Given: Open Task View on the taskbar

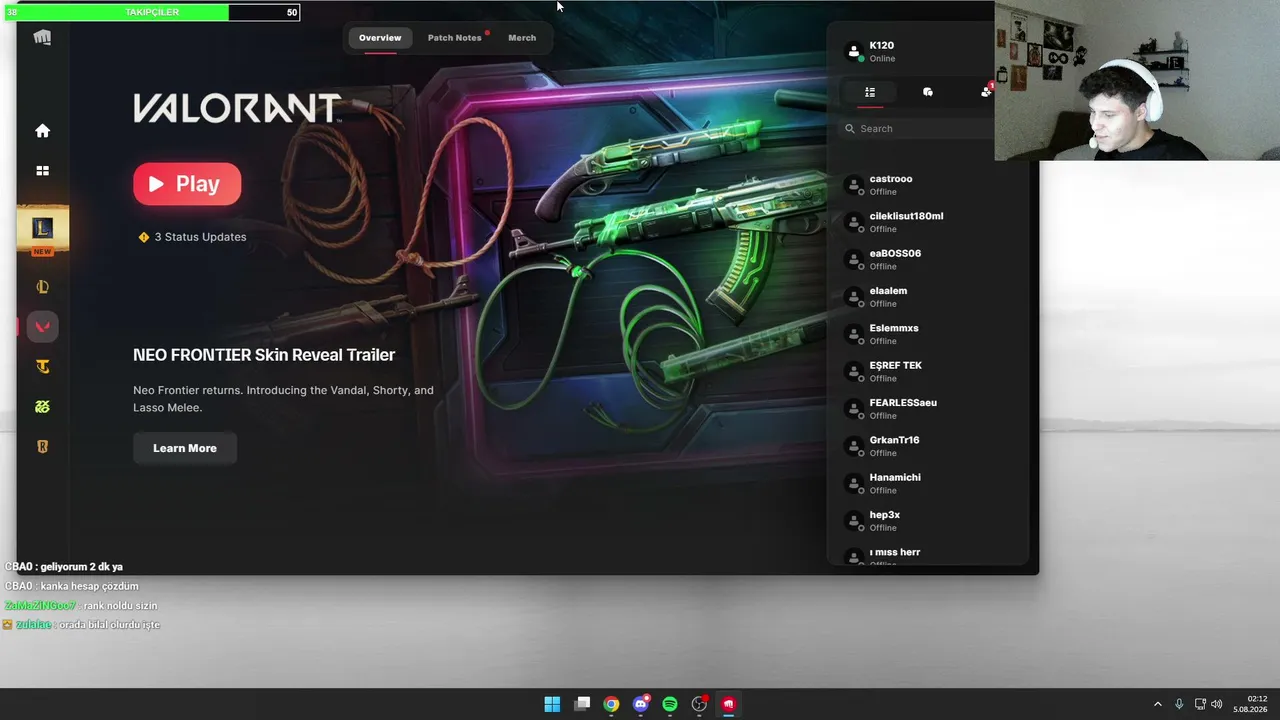Looking at the screenshot, I should (582, 704).
